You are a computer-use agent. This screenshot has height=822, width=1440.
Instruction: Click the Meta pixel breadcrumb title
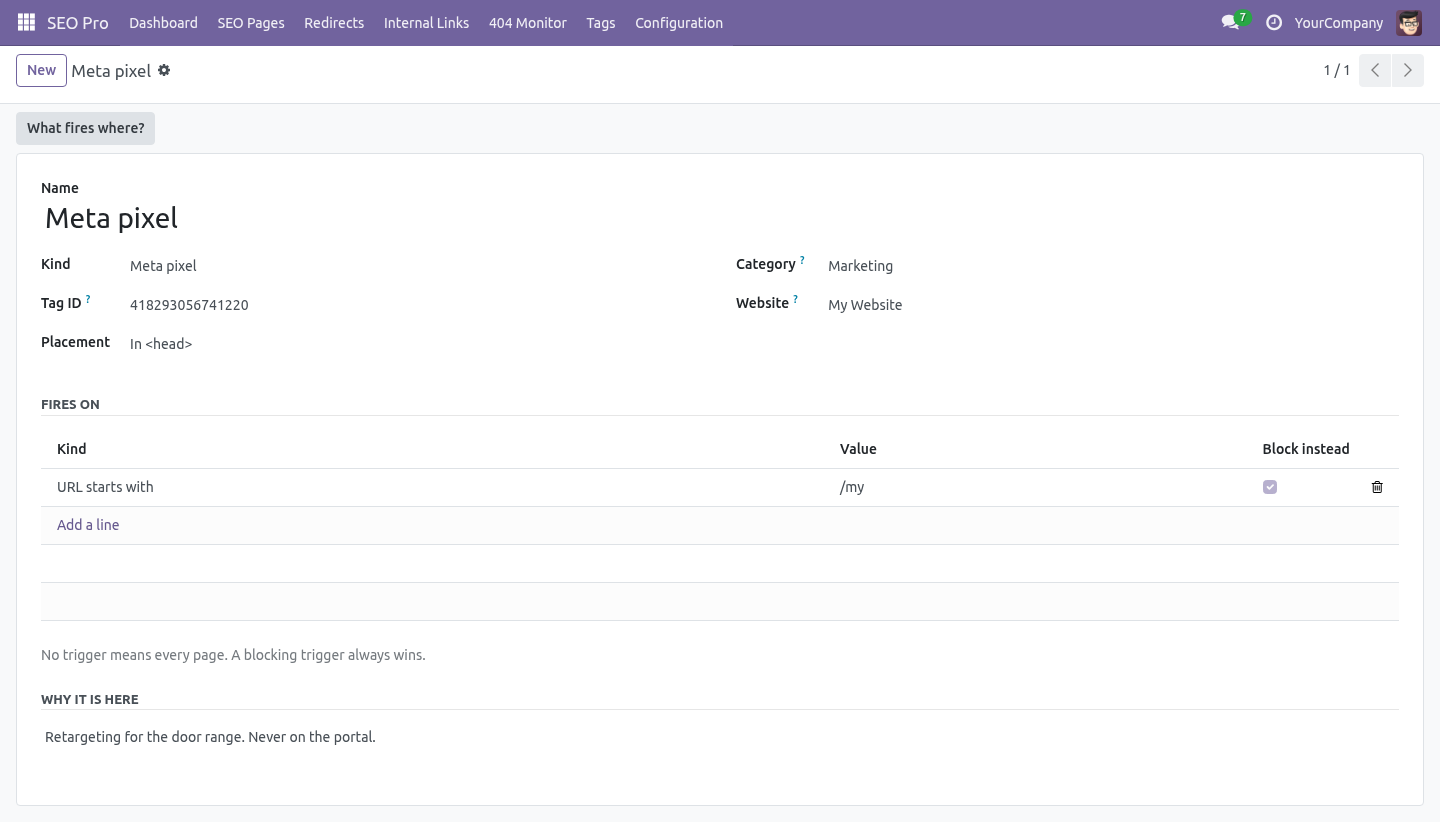tap(111, 71)
